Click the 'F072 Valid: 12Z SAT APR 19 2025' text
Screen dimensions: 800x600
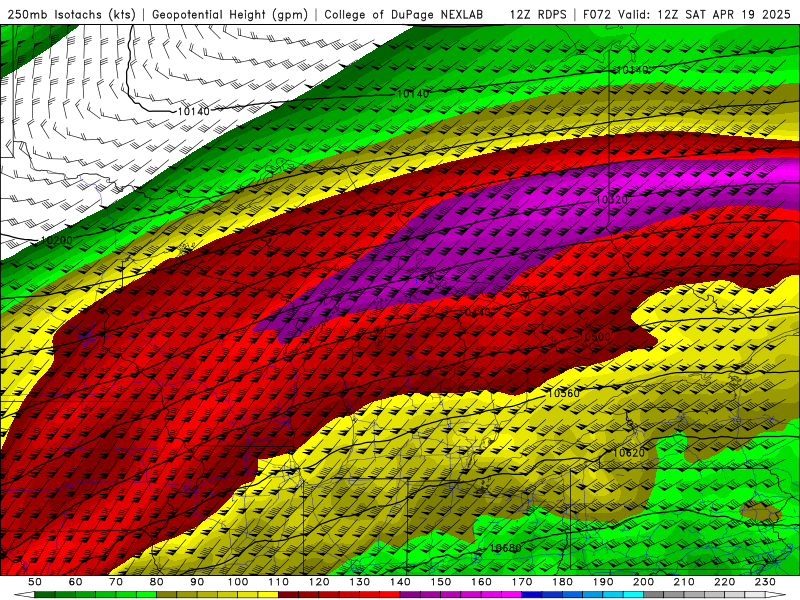(x=686, y=15)
